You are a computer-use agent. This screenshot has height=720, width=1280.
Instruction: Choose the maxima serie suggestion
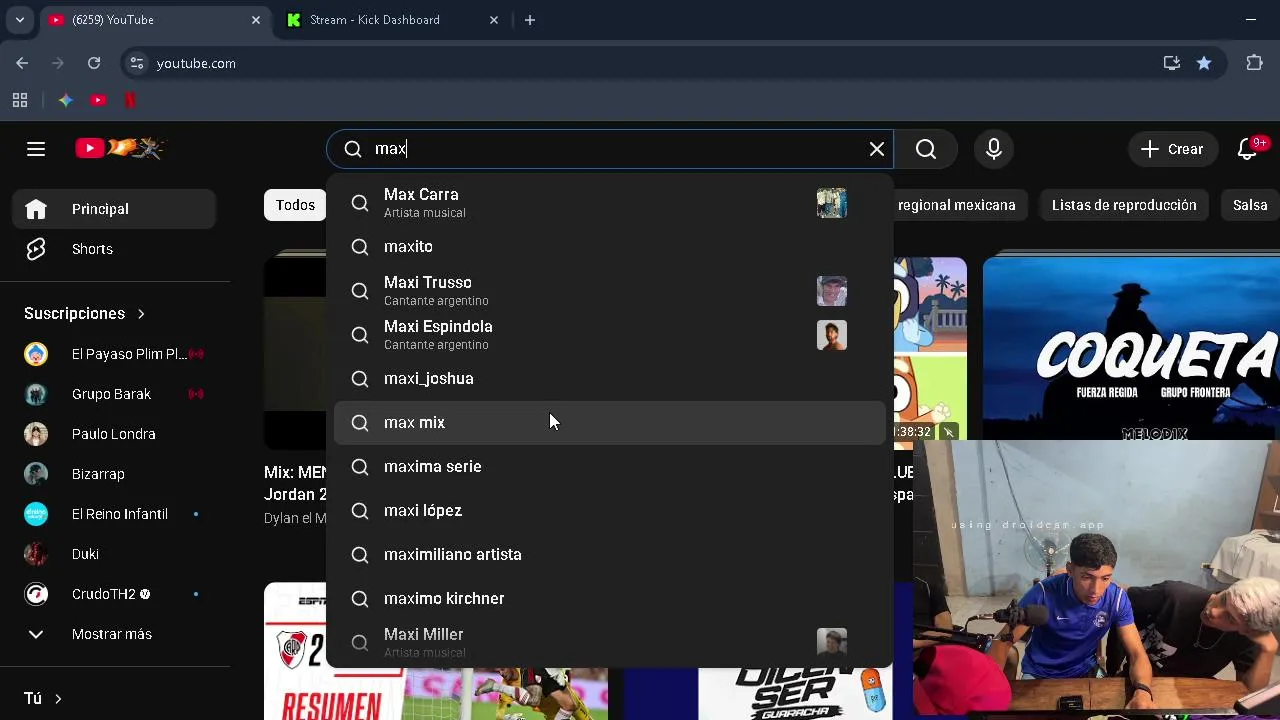click(609, 466)
